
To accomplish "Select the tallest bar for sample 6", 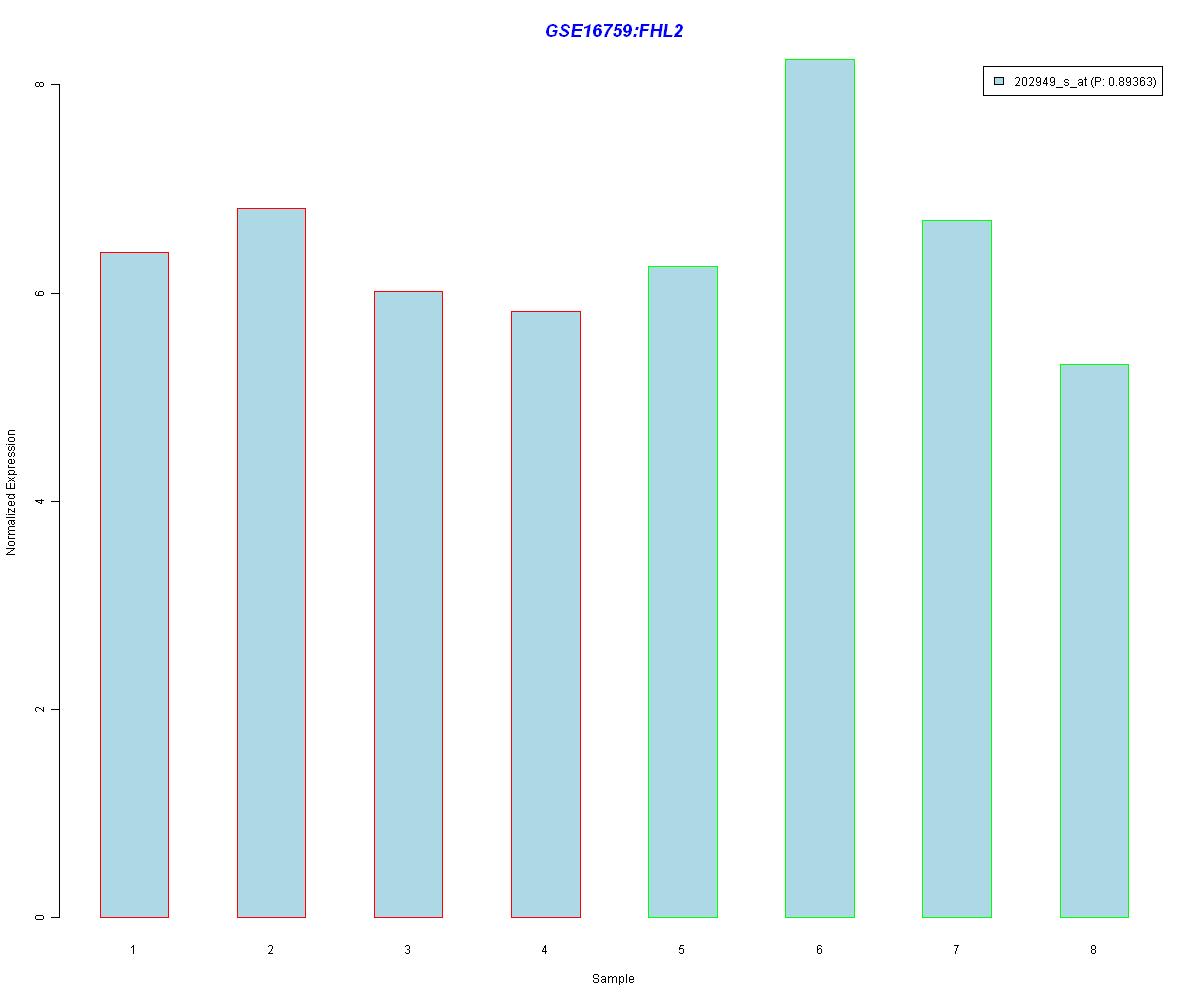I will tap(820, 488).
